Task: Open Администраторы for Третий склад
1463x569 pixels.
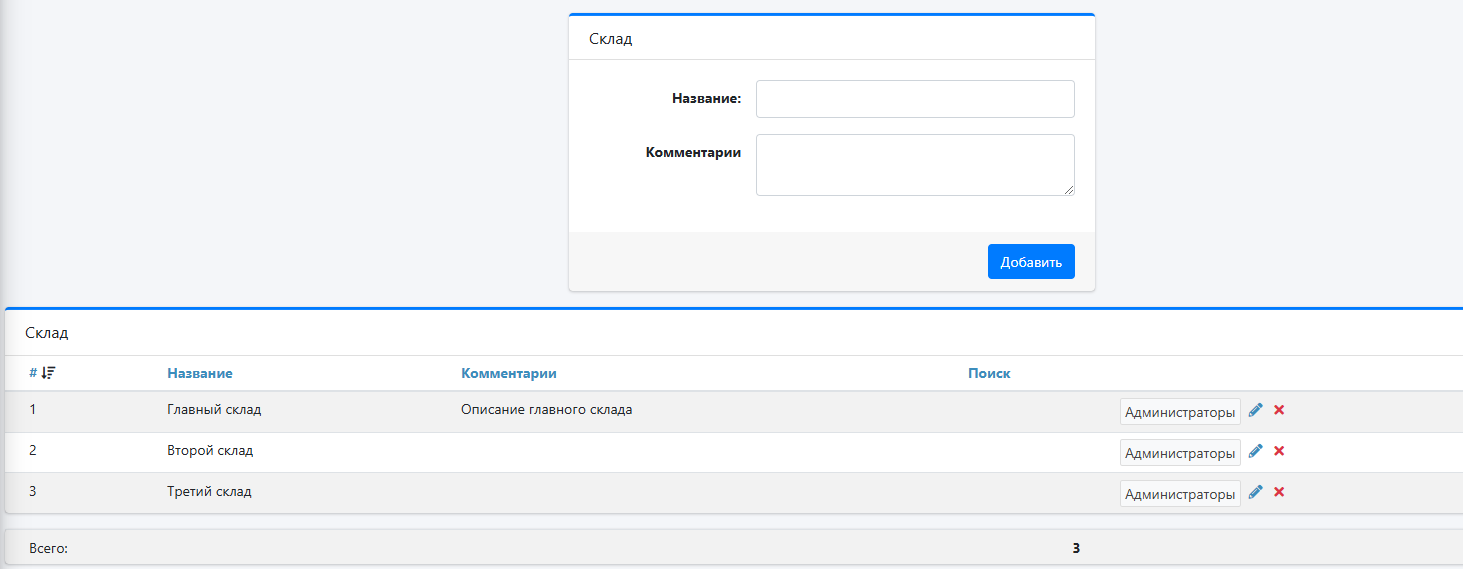Action: (1180, 494)
